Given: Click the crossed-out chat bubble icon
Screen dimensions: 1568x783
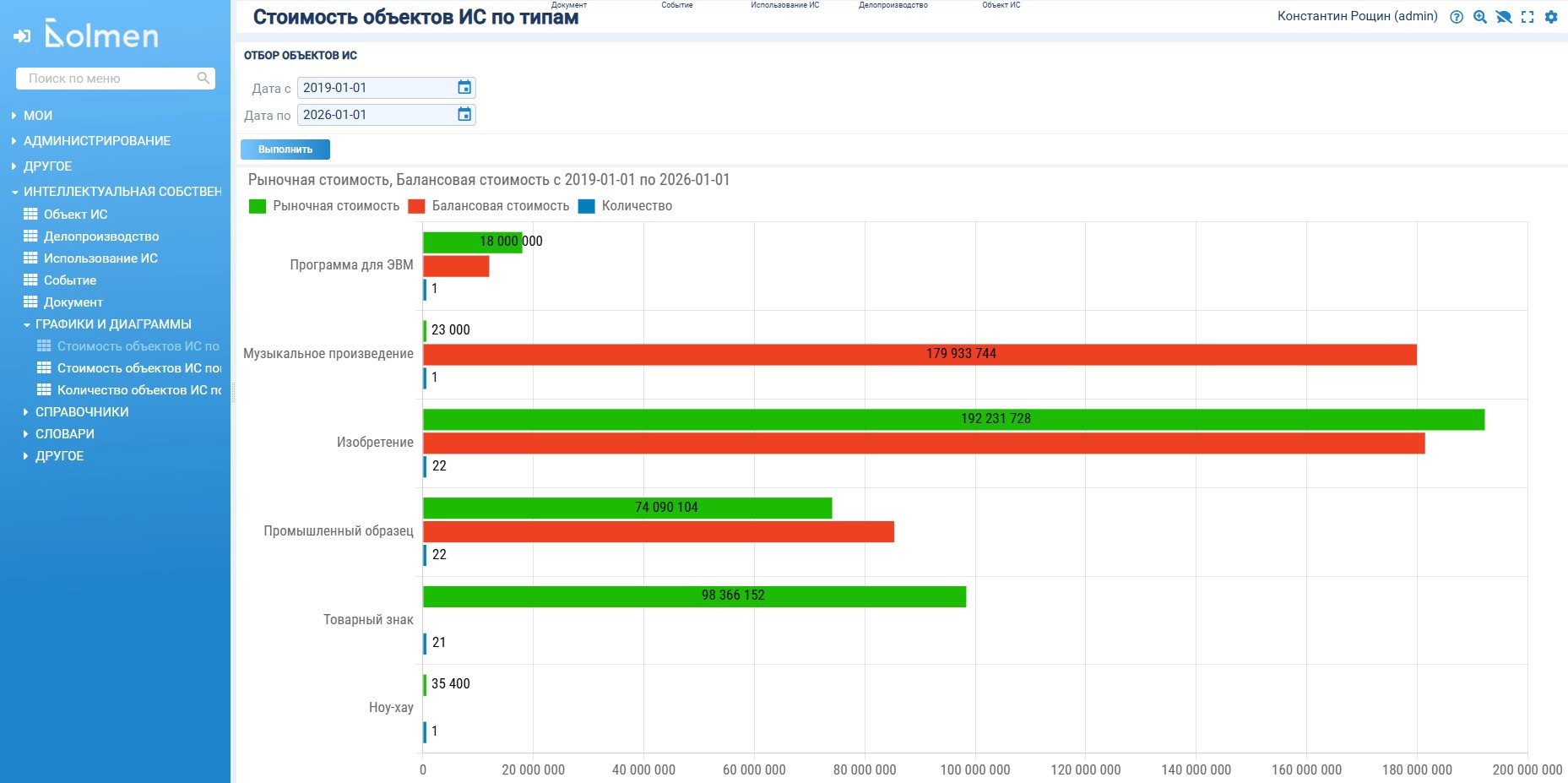Looking at the screenshot, I should coord(1504,17).
